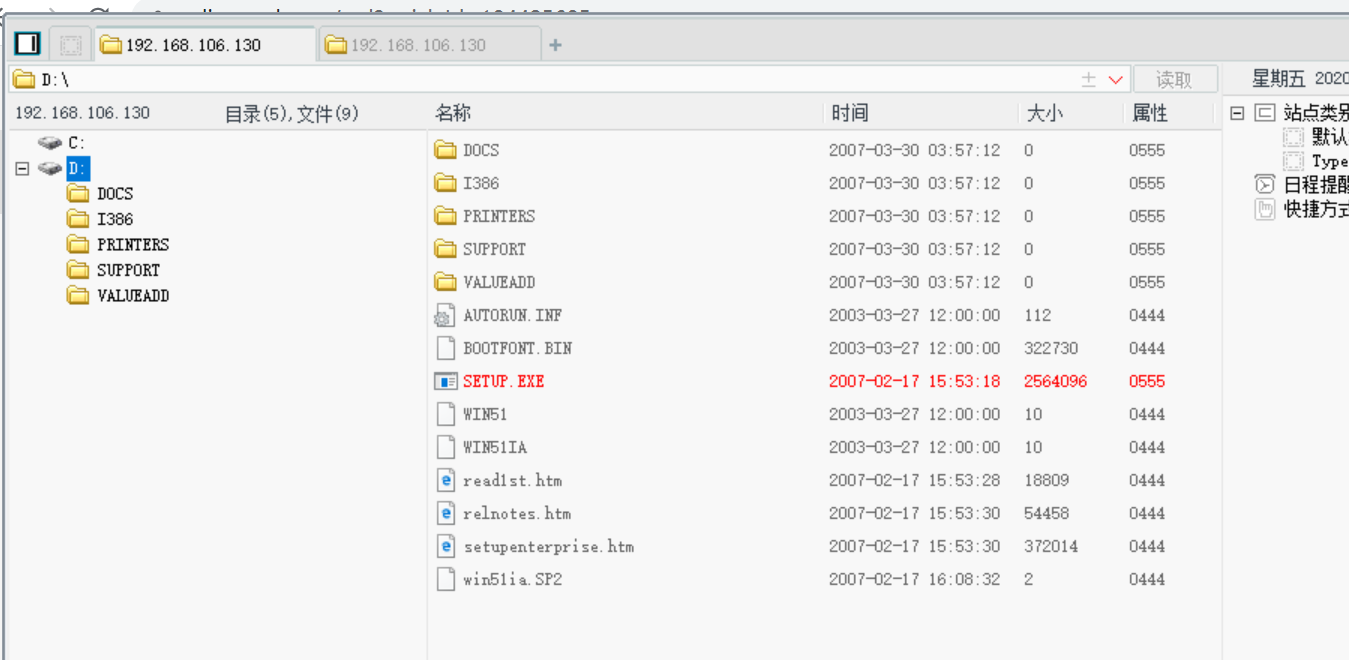Click the black-and-white panel layout icon
This screenshot has height=660, width=1349.
(x=27, y=43)
